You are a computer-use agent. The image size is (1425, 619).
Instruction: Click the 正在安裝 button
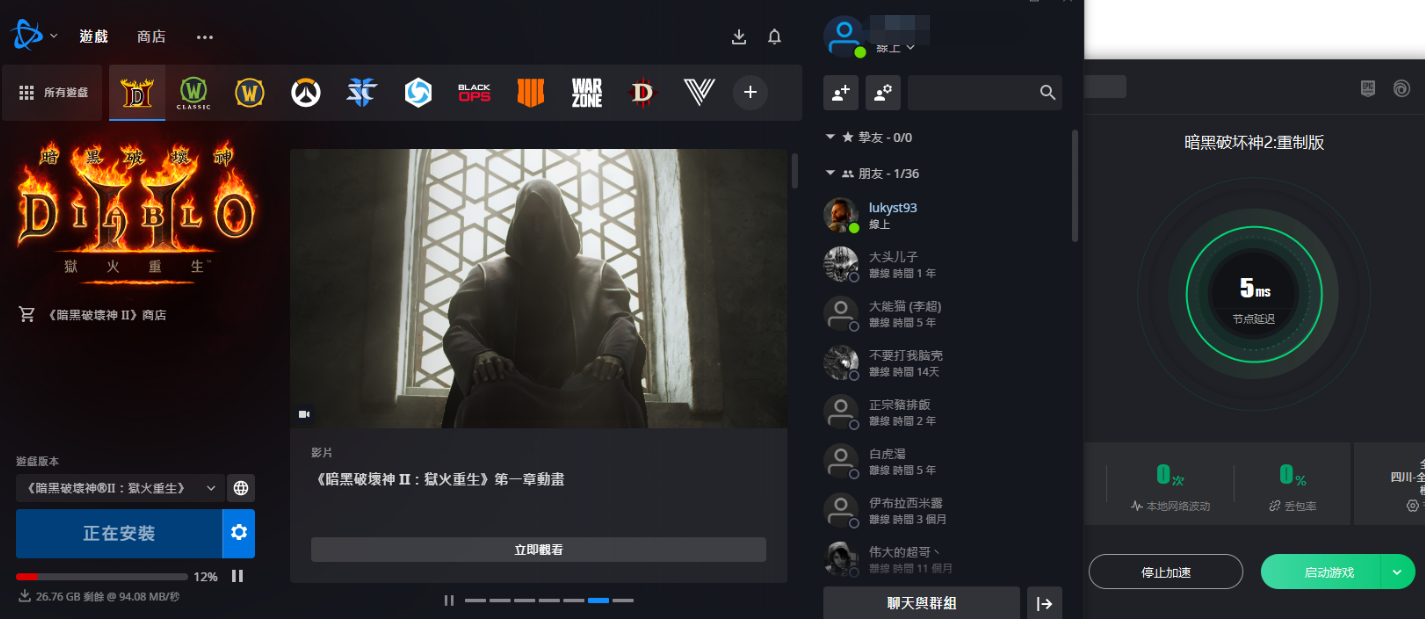click(x=119, y=533)
